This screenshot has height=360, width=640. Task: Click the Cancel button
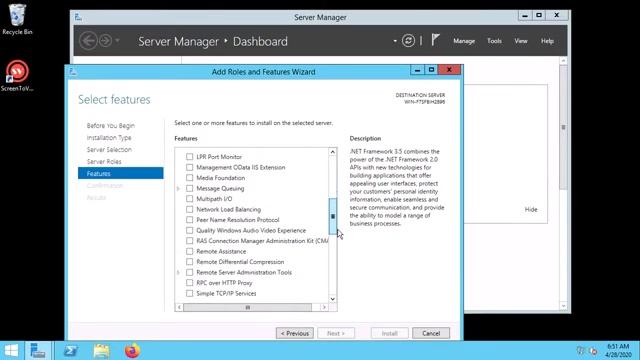431,333
